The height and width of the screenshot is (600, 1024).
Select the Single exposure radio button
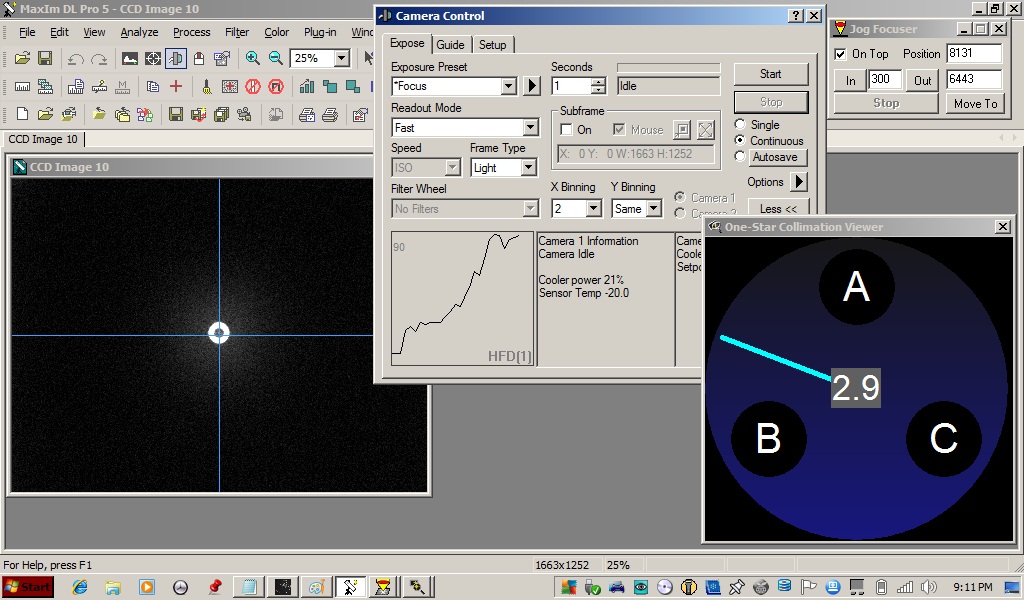741,125
